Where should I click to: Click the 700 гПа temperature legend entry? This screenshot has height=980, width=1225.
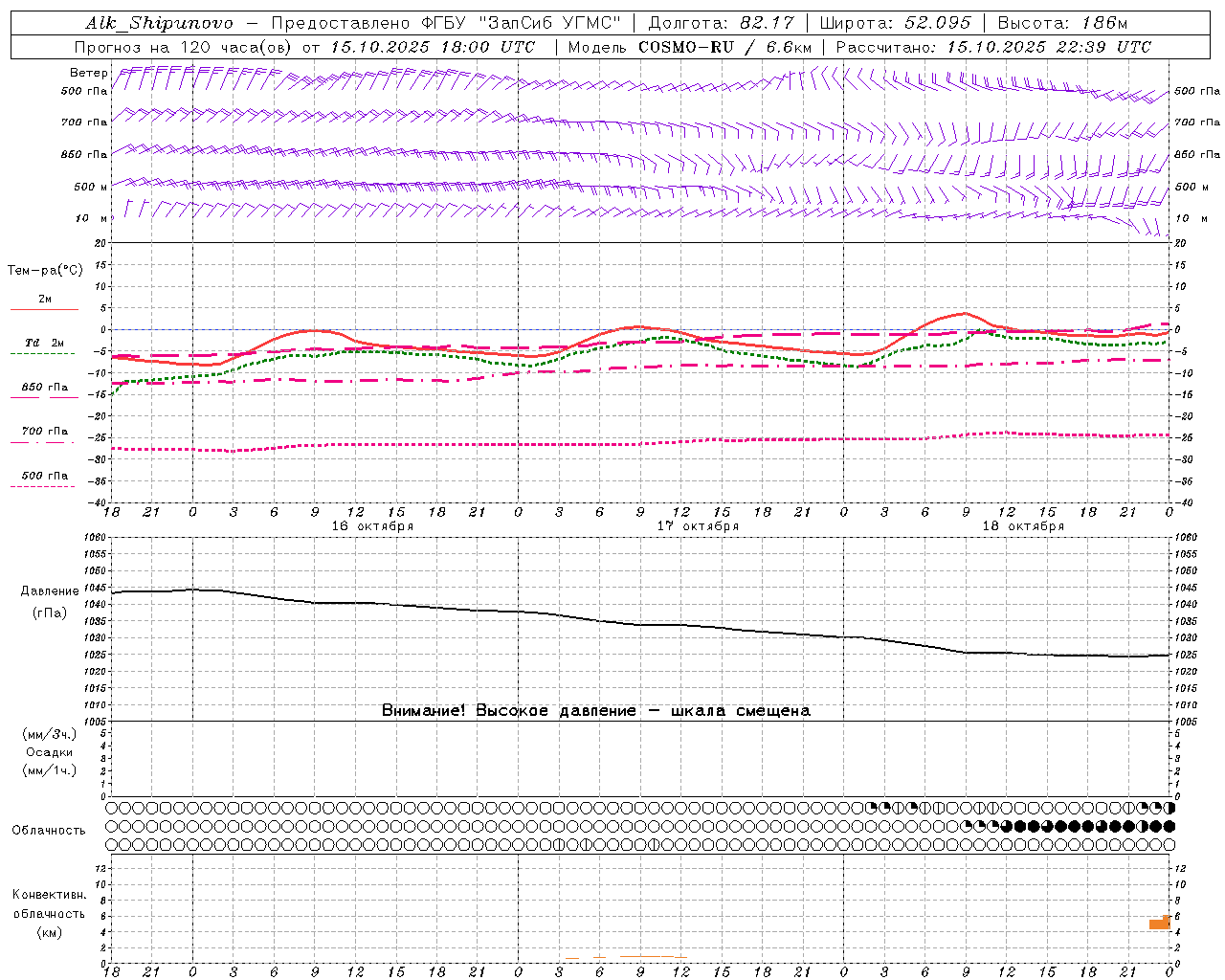pyautogui.click(x=45, y=431)
